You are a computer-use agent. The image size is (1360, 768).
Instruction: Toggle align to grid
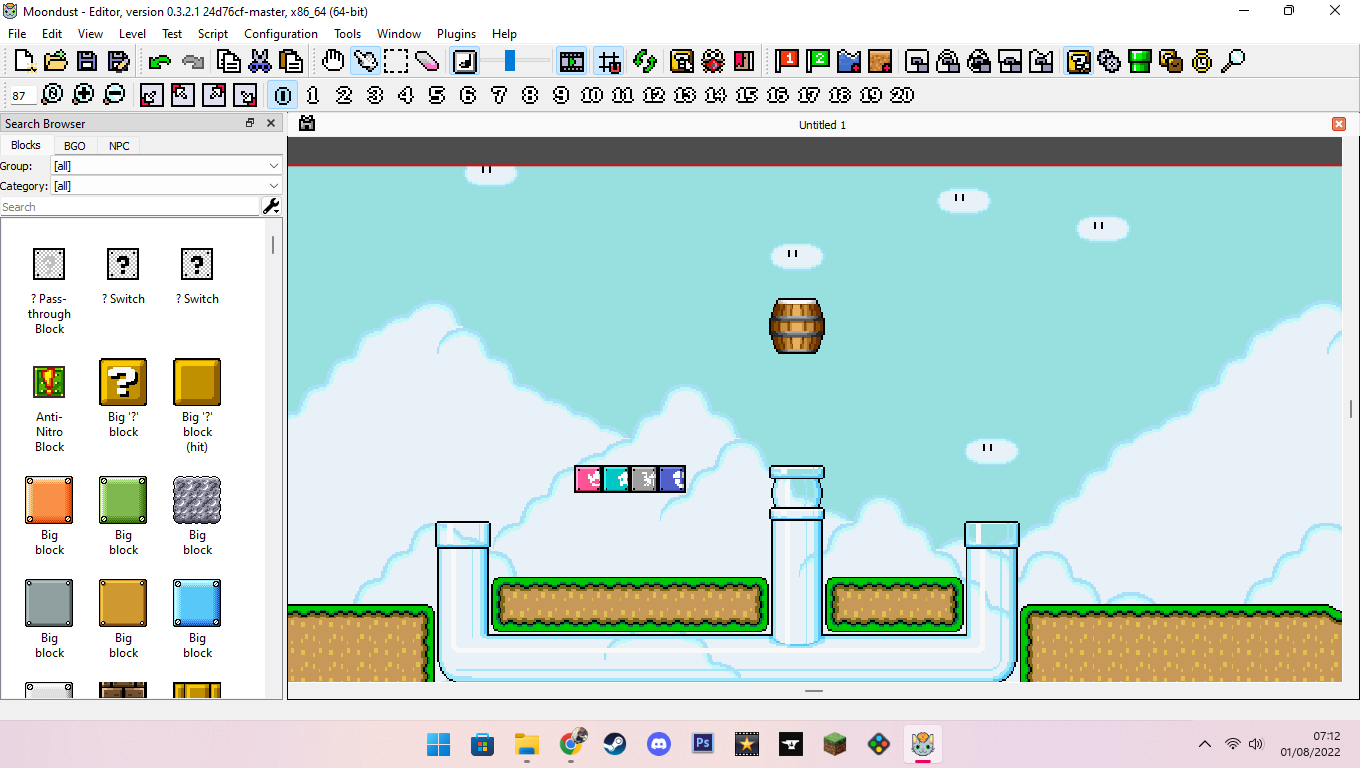(609, 62)
